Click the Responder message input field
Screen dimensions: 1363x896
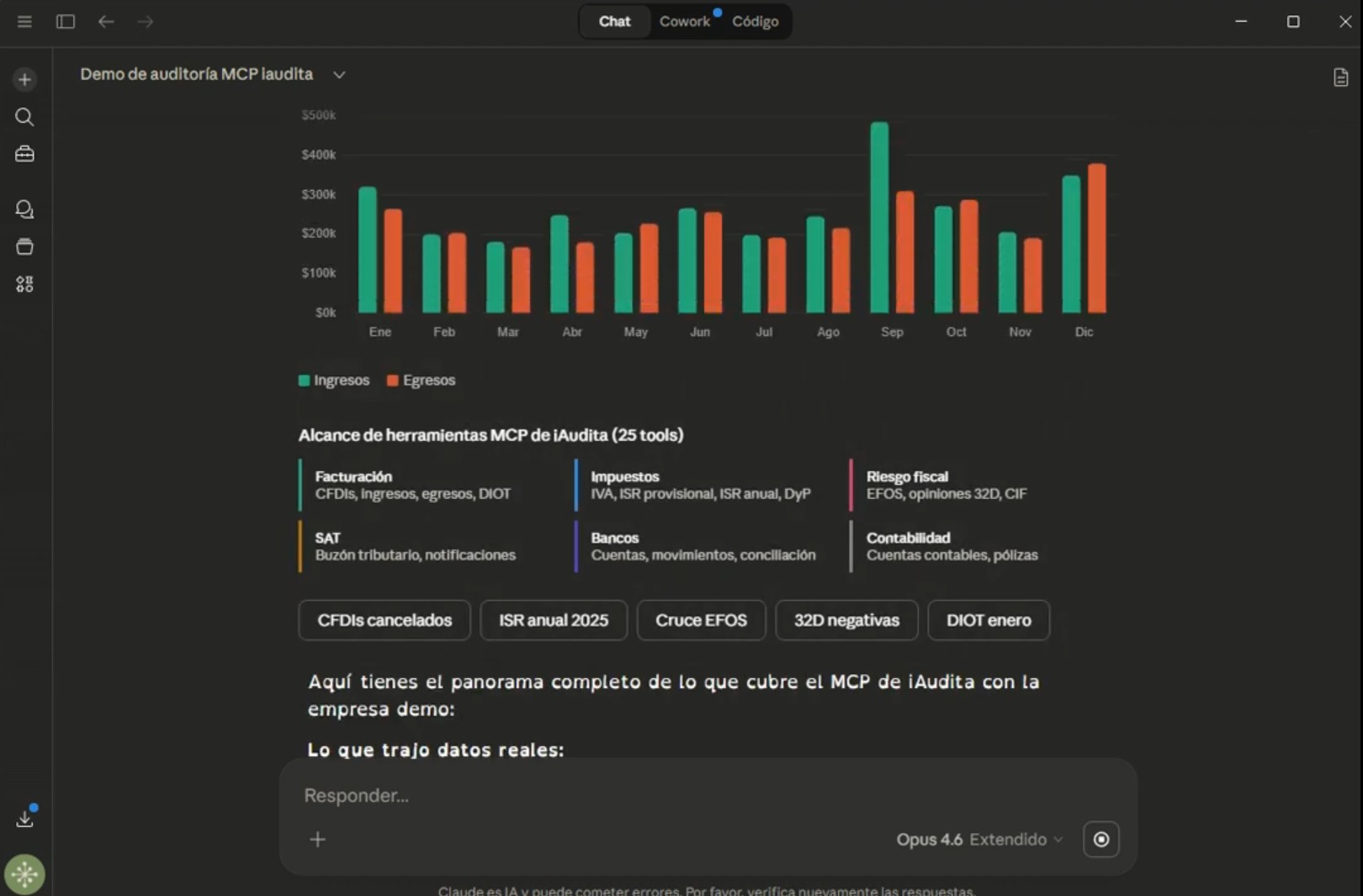(707, 796)
